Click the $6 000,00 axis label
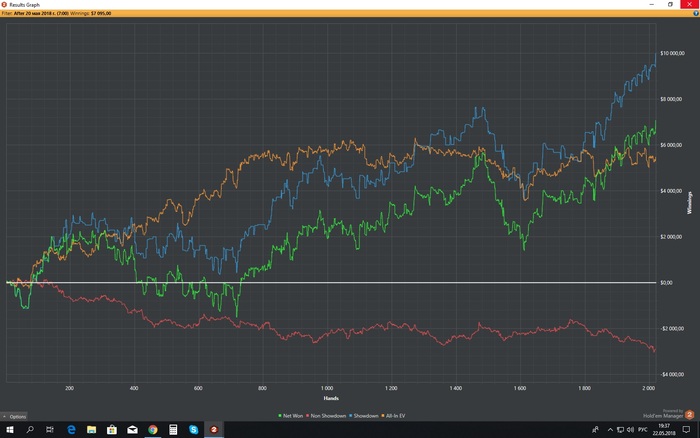The height and width of the screenshot is (438, 700). (671, 145)
